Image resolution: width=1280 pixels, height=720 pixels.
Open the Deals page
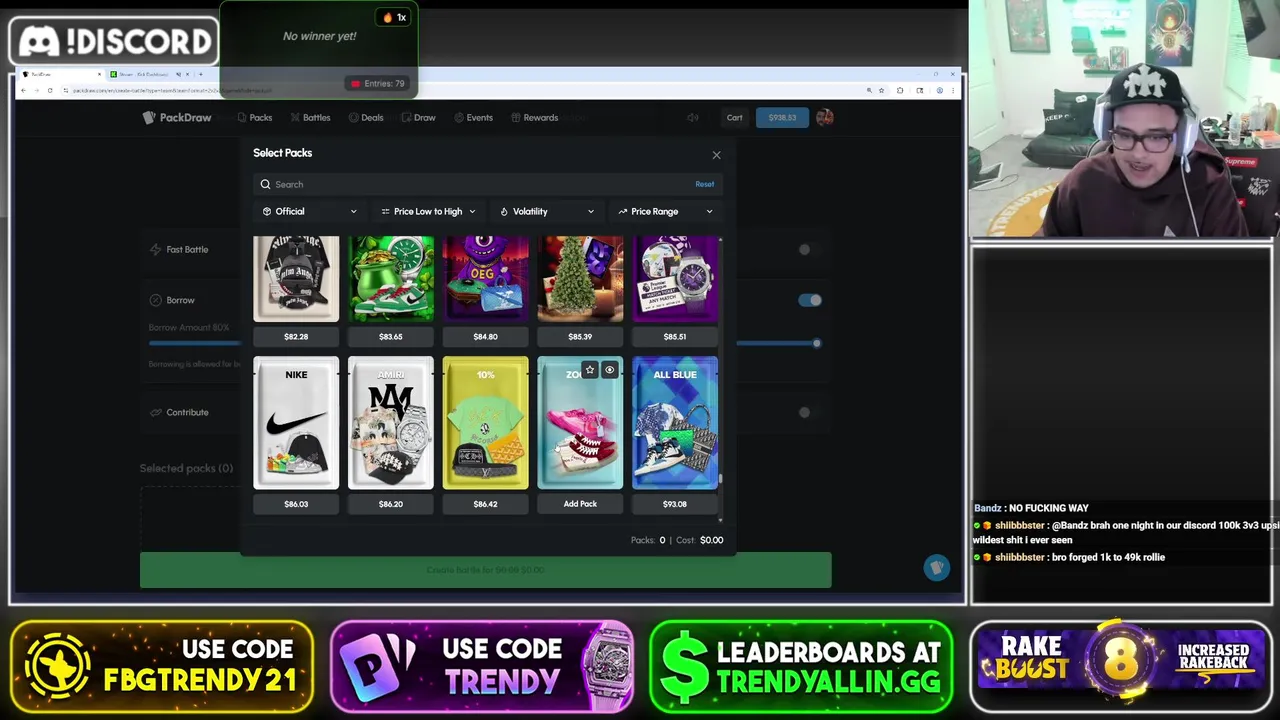tap(366, 118)
